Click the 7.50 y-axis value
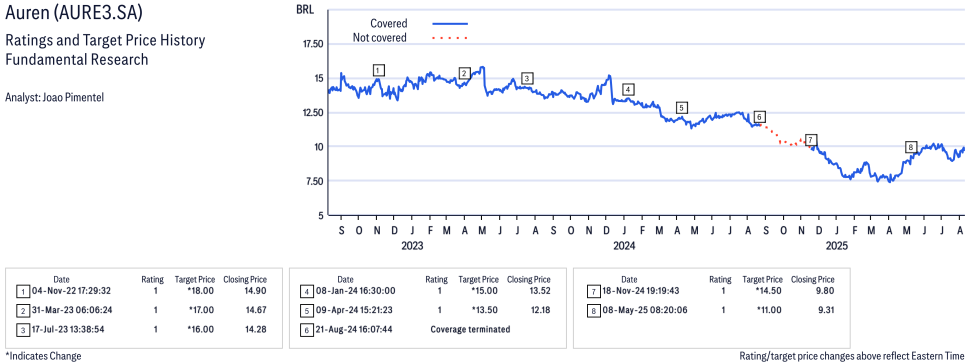This screenshot has height=362, width=975. tap(315, 181)
